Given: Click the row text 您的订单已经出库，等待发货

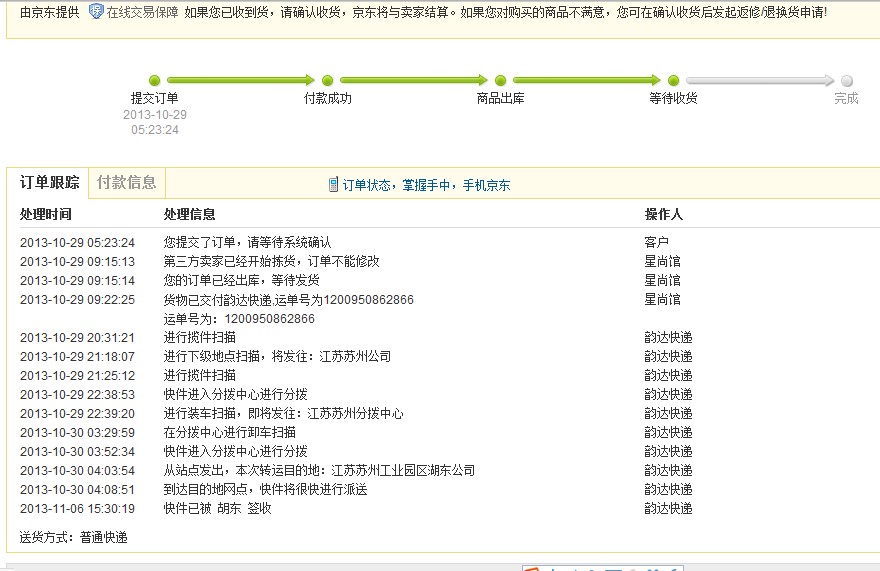Looking at the screenshot, I should tap(241, 280).
